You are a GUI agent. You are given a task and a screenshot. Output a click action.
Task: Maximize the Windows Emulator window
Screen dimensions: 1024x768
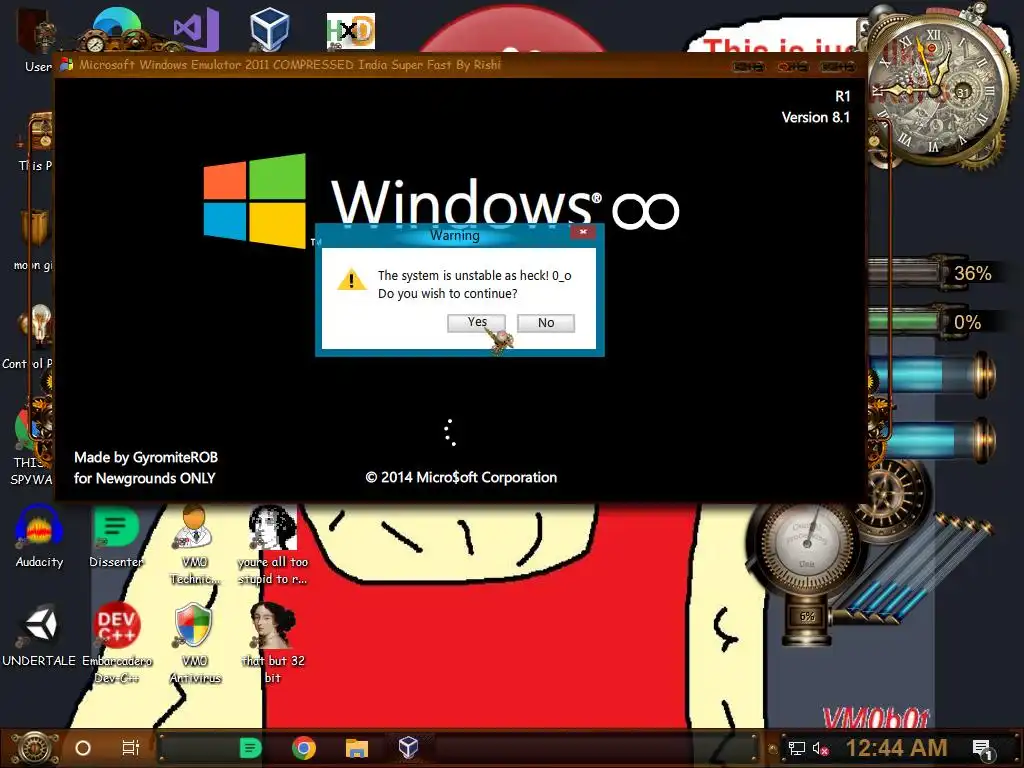point(792,67)
